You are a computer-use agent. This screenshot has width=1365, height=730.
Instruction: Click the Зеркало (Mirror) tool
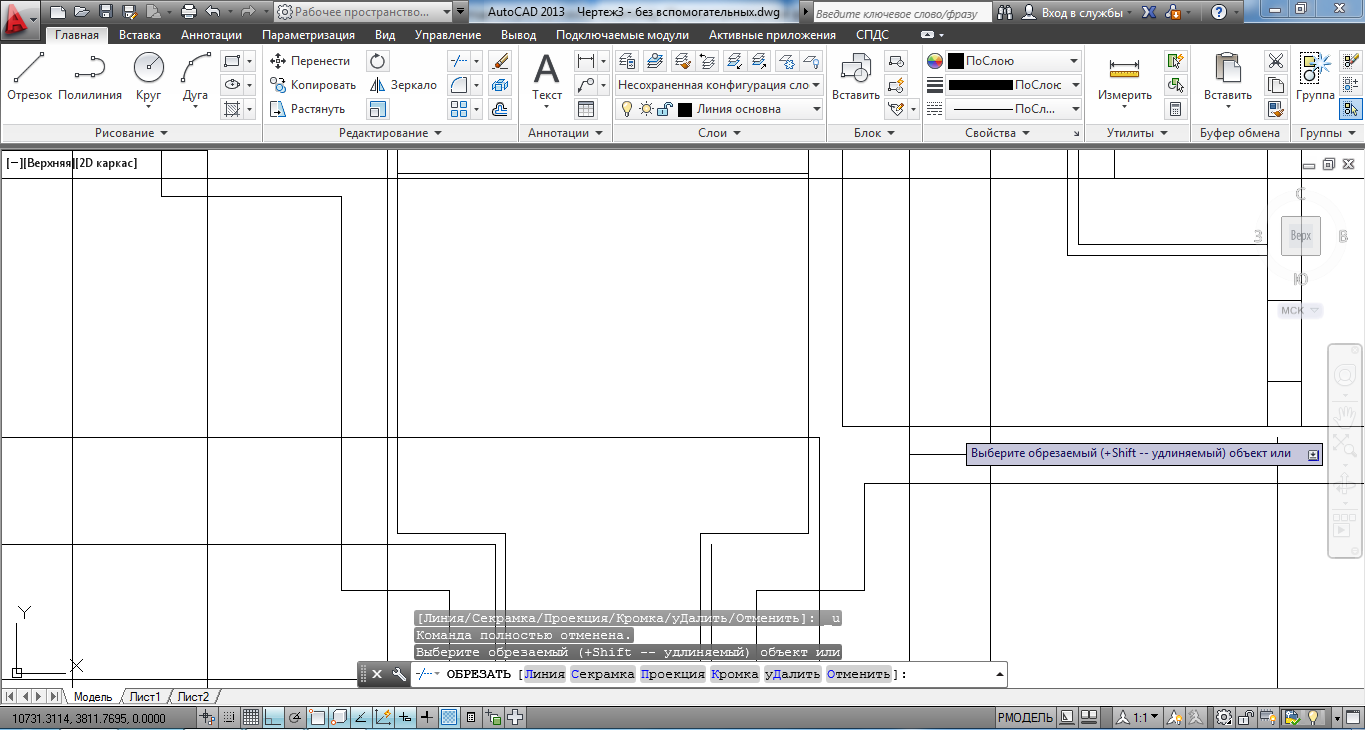[x=403, y=85]
